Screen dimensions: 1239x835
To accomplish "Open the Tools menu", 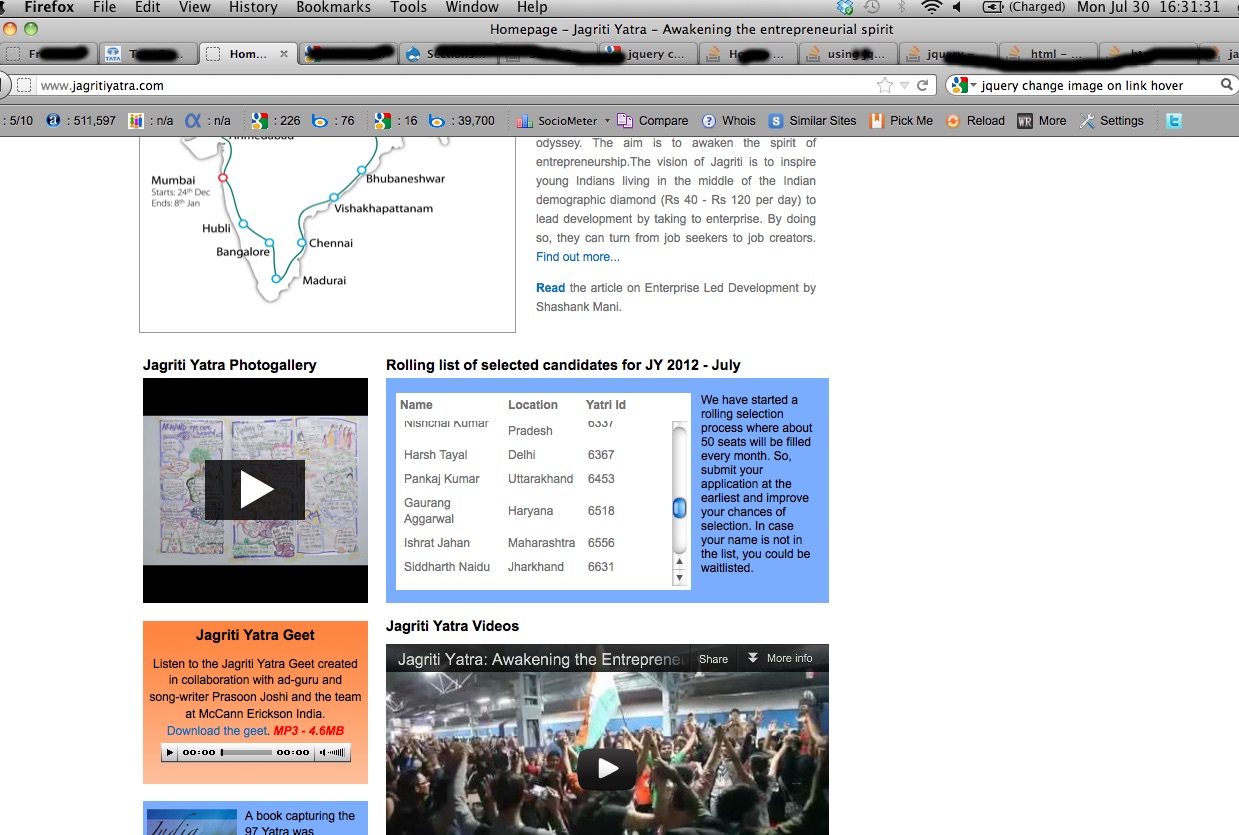I will [x=409, y=8].
